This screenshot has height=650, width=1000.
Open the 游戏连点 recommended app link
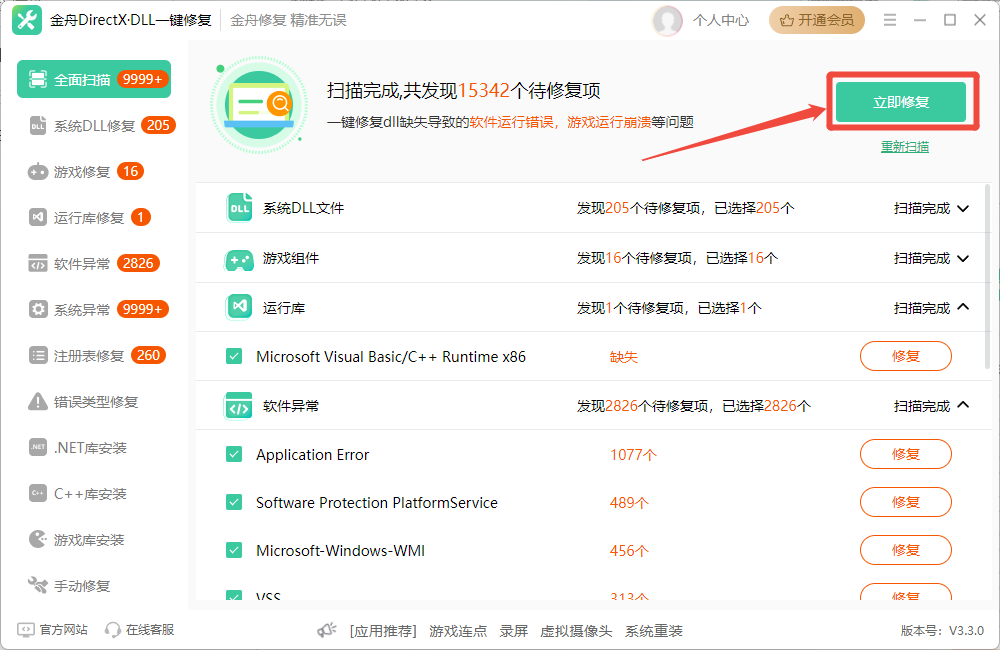tap(458, 631)
